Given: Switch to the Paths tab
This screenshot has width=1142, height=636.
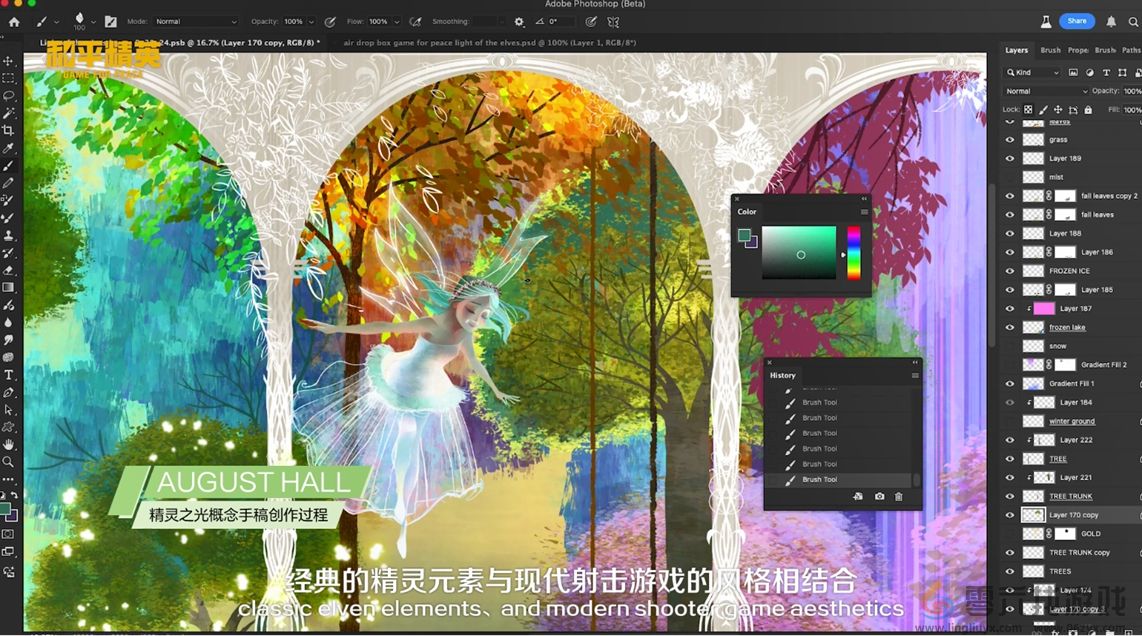Looking at the screenshot, I should coord(1132,50).
